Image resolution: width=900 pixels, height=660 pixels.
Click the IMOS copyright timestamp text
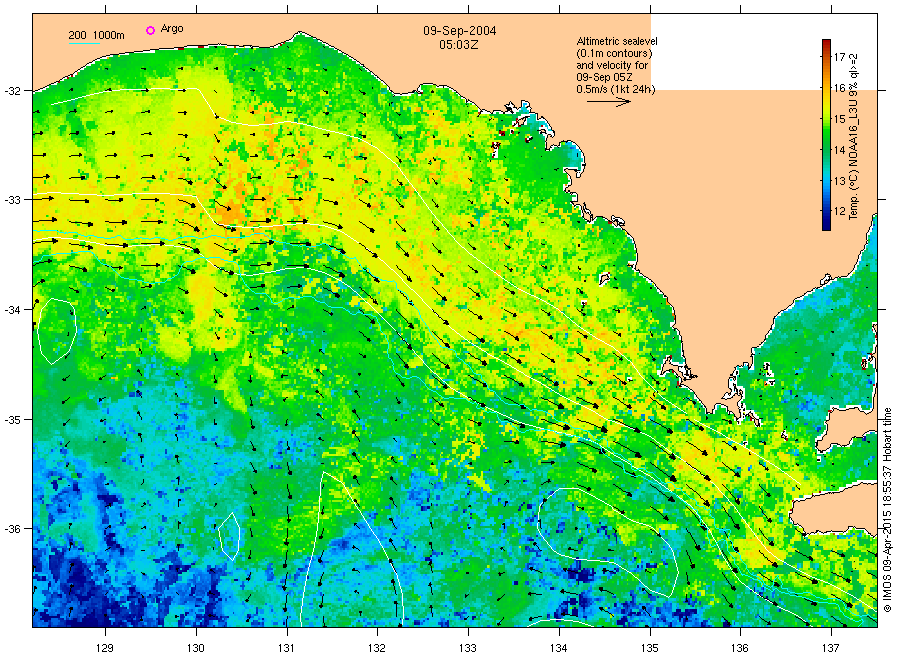(887, 510)
